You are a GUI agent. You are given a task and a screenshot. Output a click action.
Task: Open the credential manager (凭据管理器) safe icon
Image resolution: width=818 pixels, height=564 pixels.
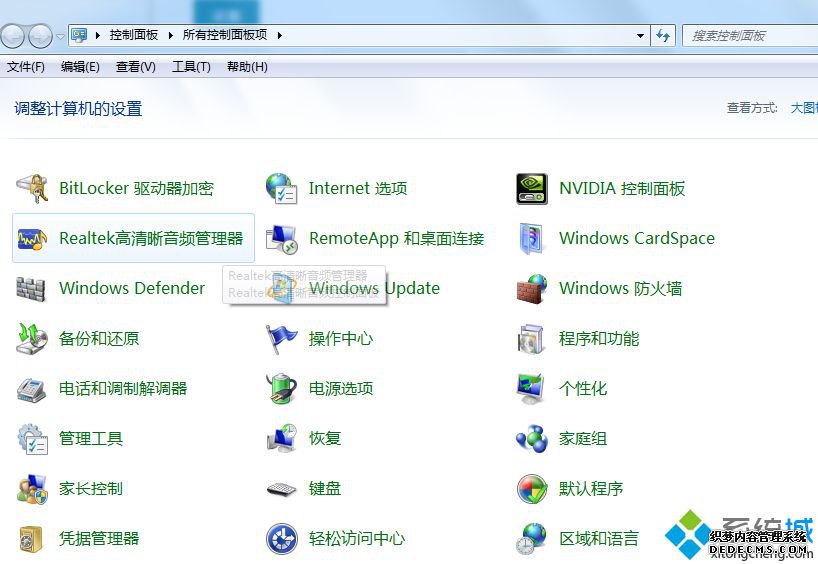coord(31,539)
